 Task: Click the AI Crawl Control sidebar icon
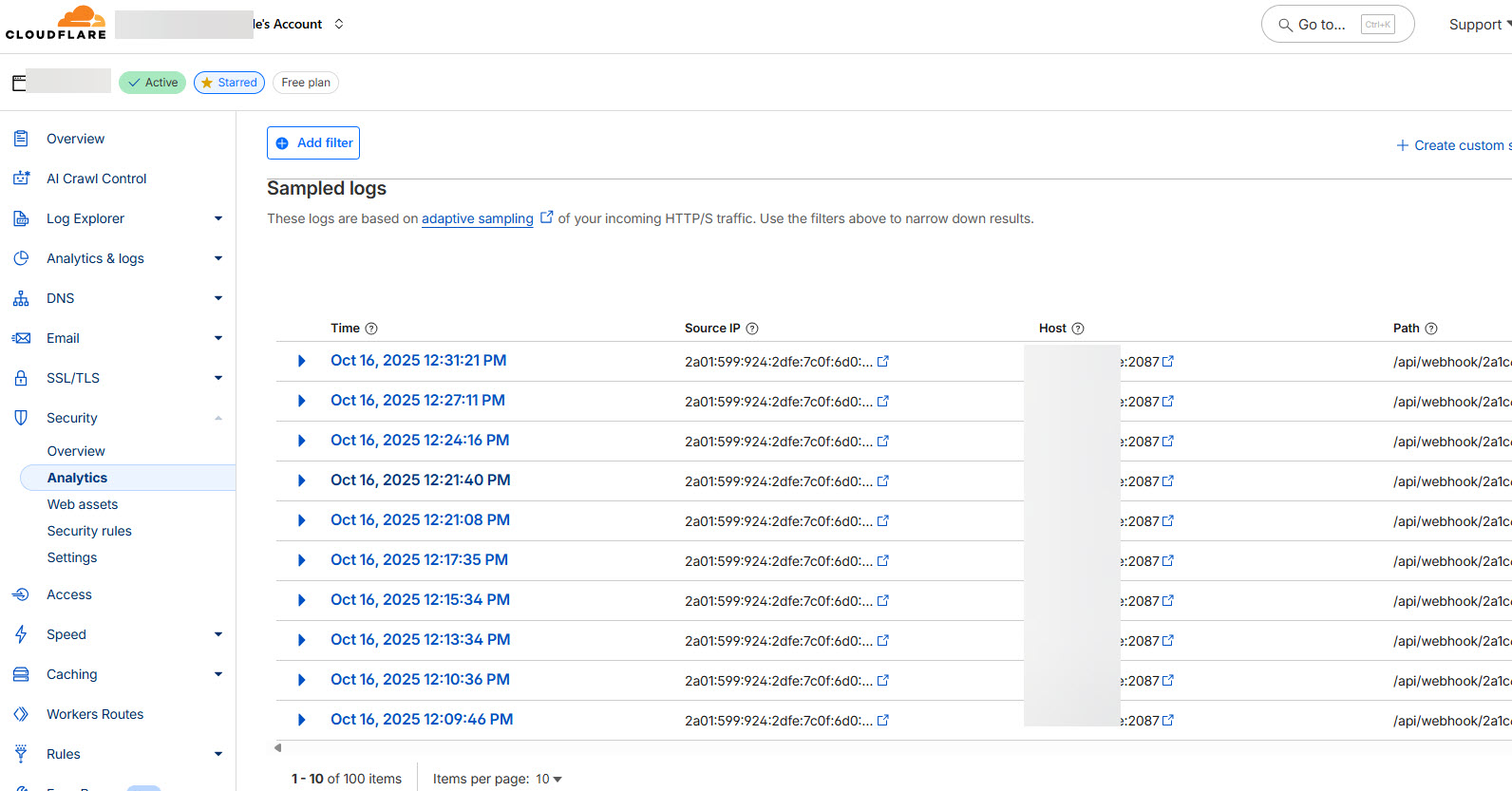pyautogui.click(x=21, y=179)
